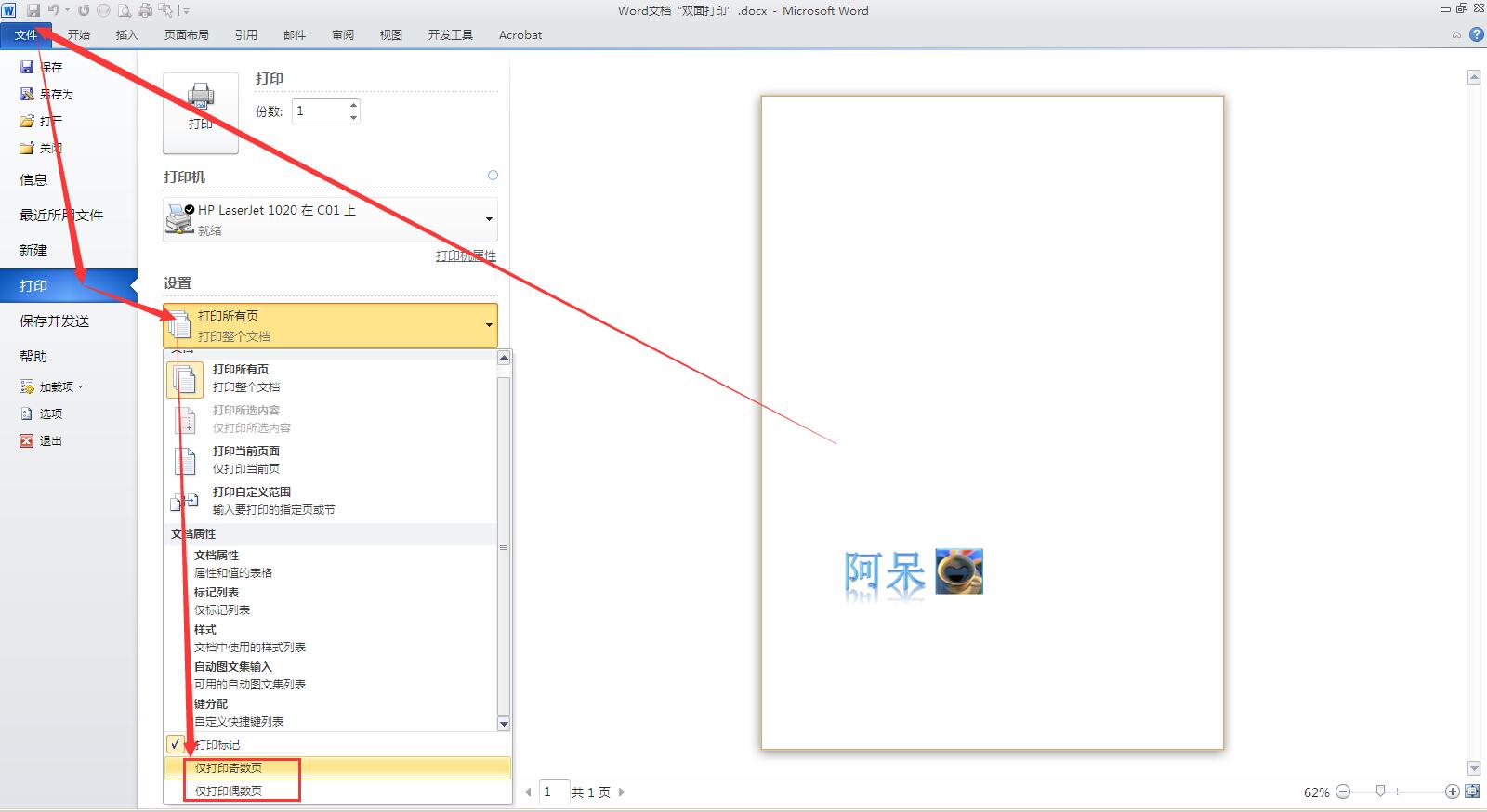
Task: Switch to the 页面布局 ribbon tab
Action: [x=186, y=35]
